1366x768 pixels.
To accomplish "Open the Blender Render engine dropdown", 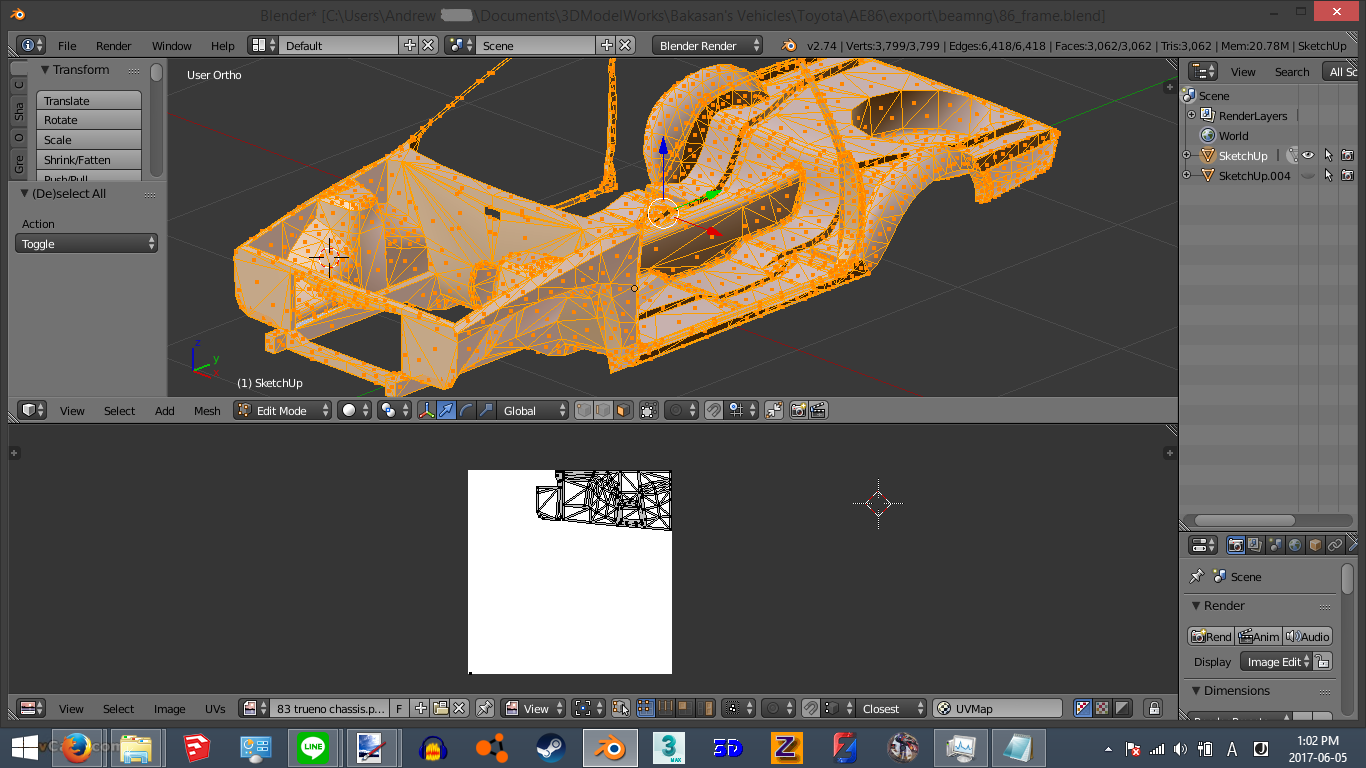I will tap(707, 46).
